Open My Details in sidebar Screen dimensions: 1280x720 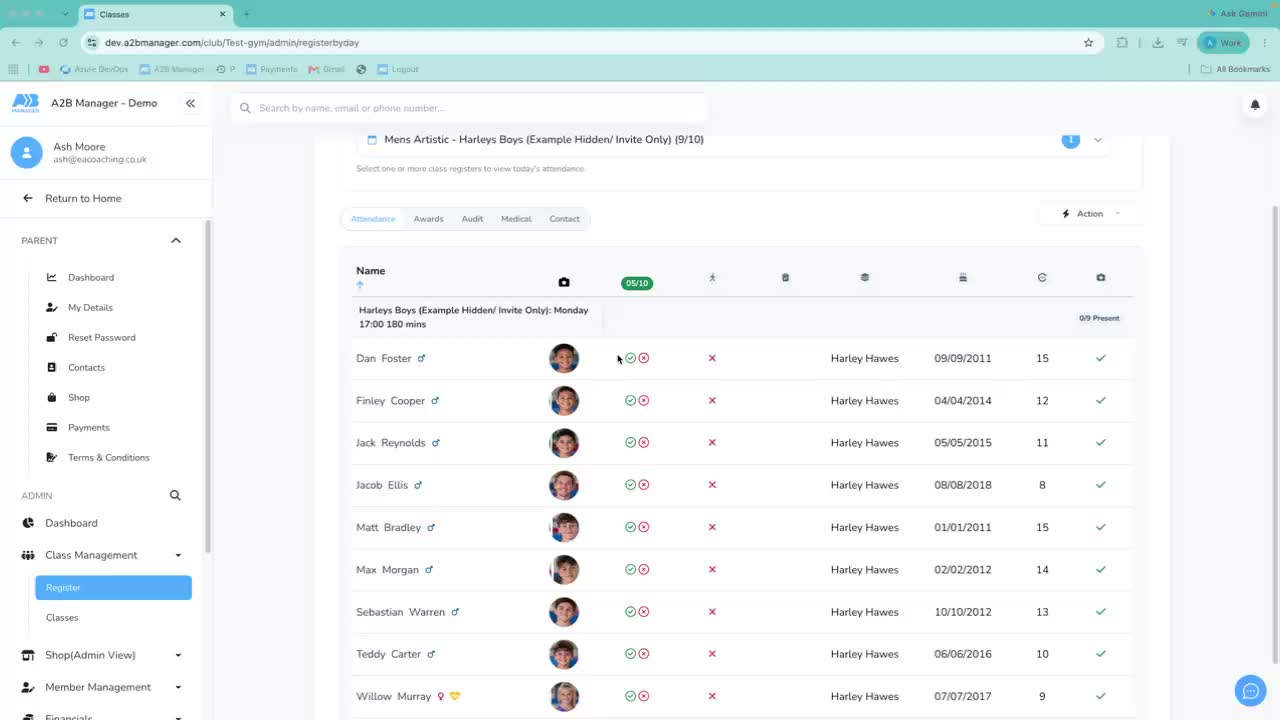click(x=90, y=307)
